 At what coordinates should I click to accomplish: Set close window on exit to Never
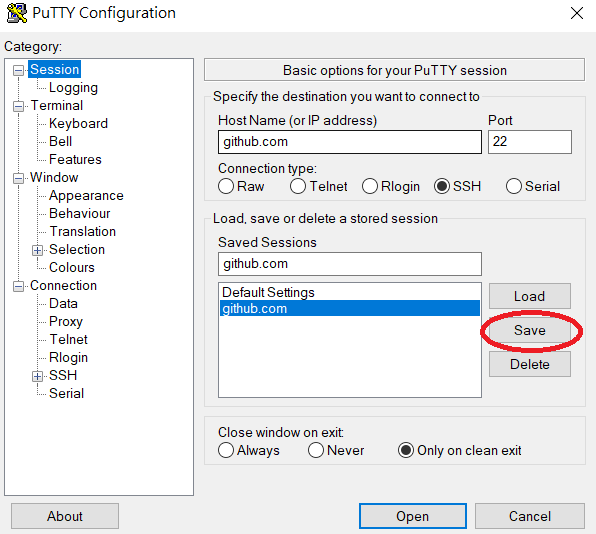[x=316, y=450]
